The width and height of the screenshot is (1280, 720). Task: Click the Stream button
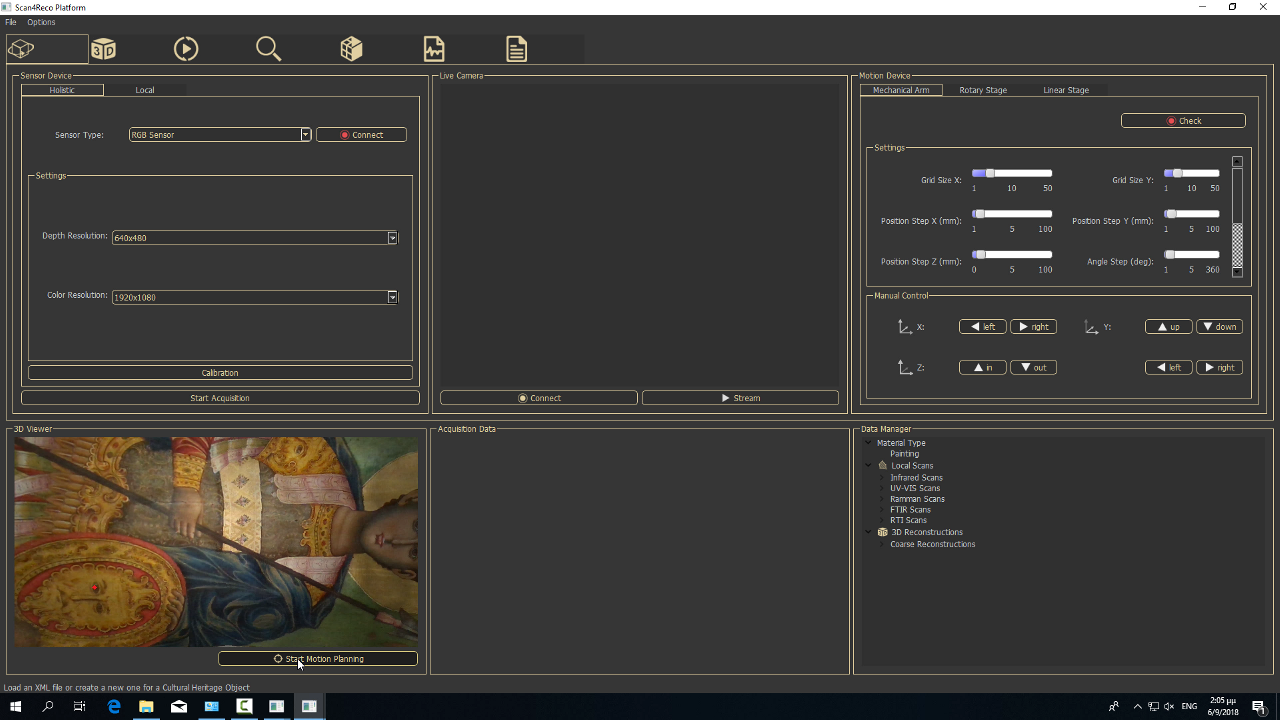740,398
